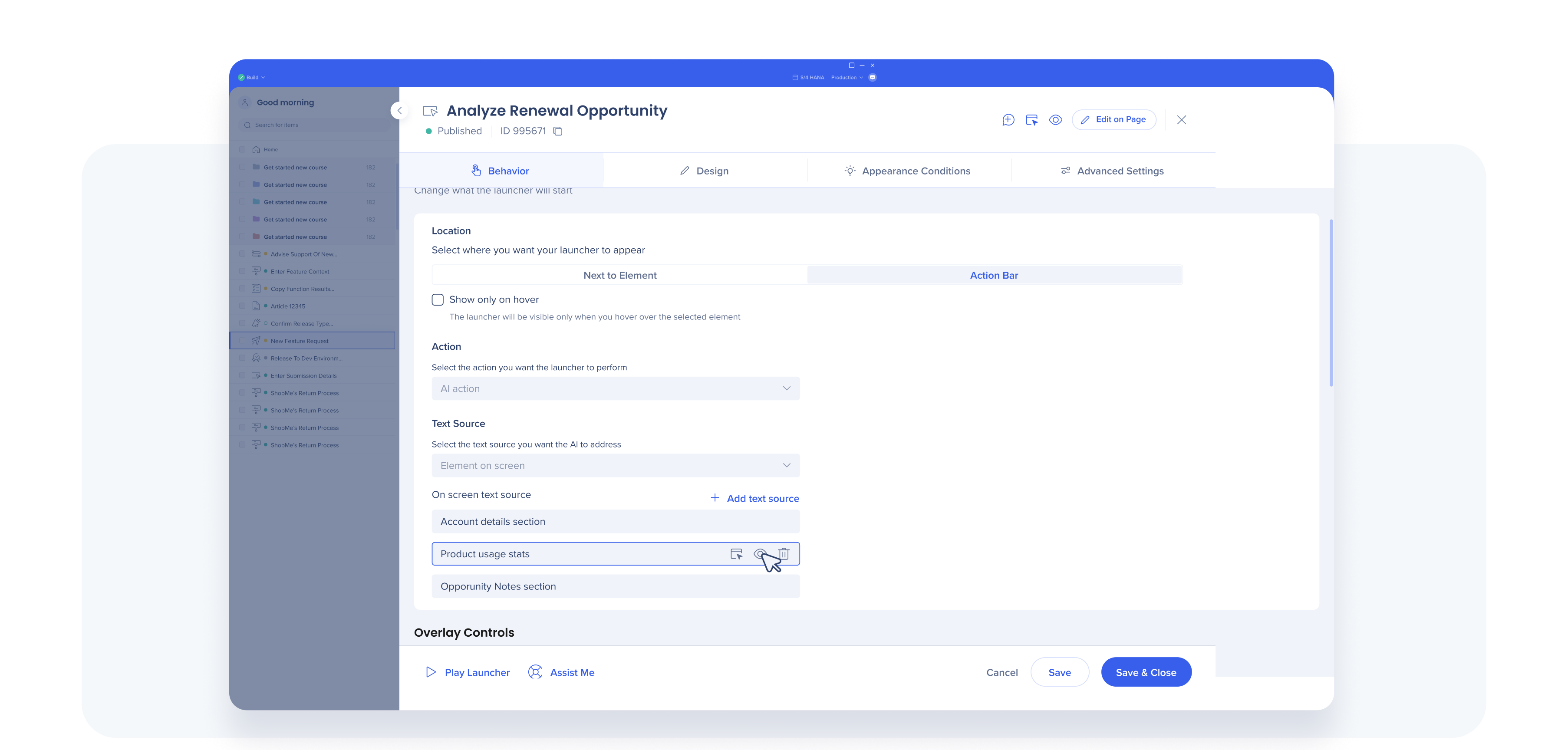
Task: Choose Next to Element location option
Action: pyautogui.click(x=619, y=275)
